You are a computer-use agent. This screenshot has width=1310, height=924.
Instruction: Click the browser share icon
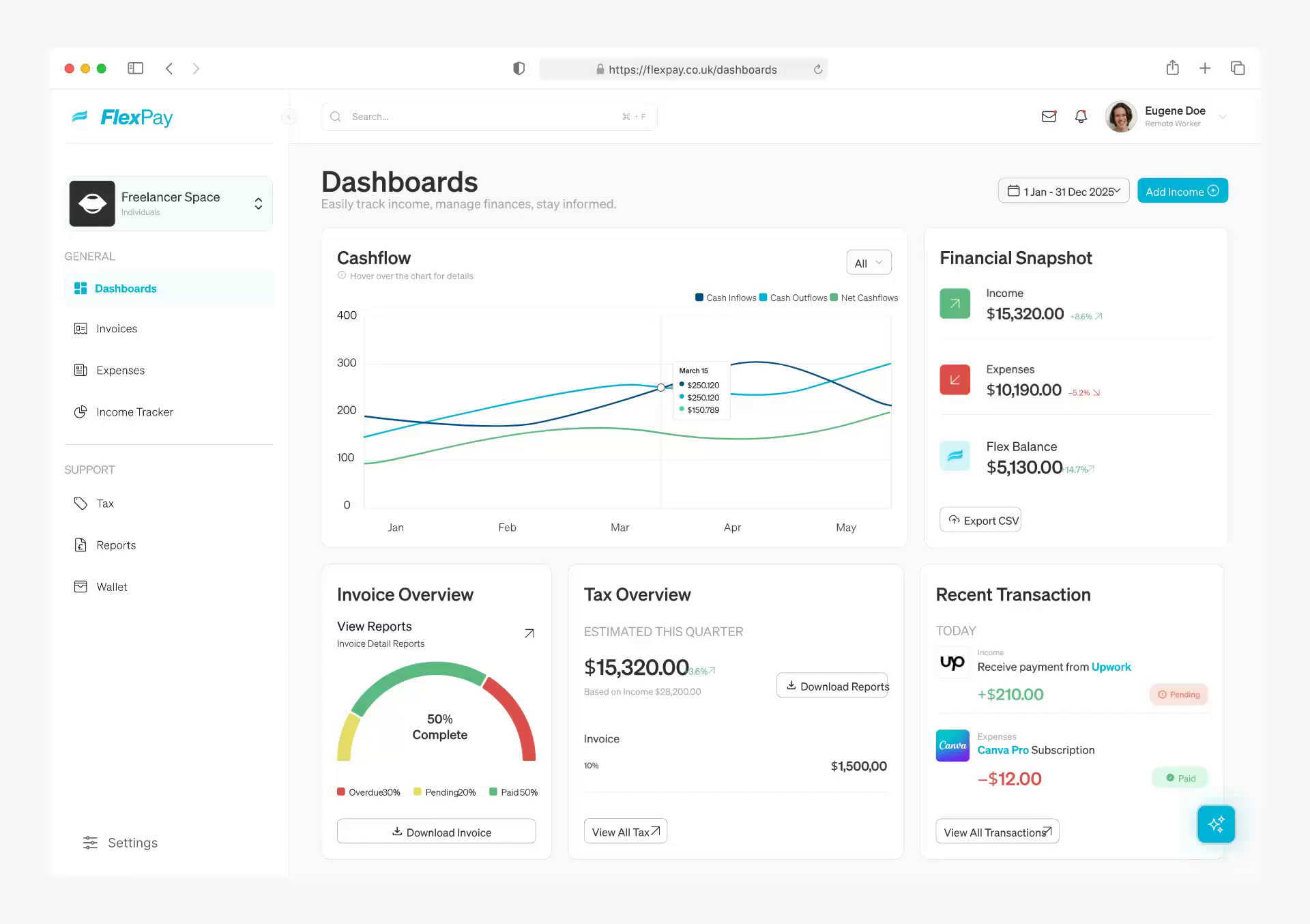tap(1172, 68)
